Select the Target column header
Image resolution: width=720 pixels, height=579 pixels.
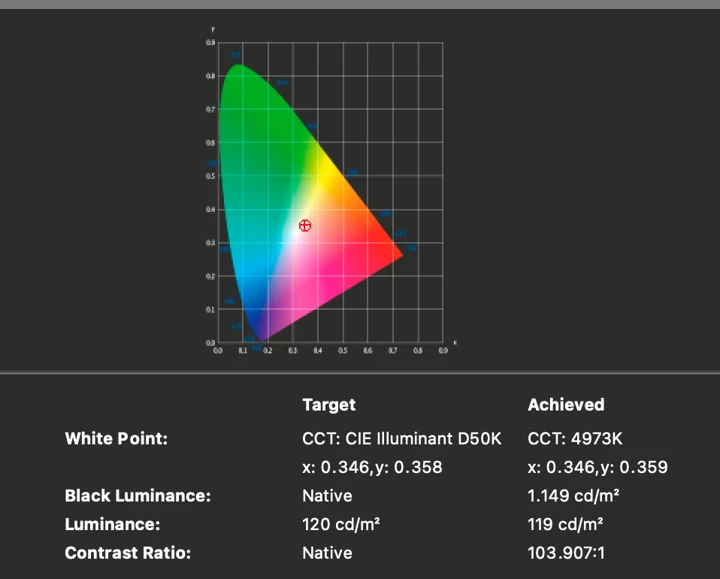tap(329, 405)
